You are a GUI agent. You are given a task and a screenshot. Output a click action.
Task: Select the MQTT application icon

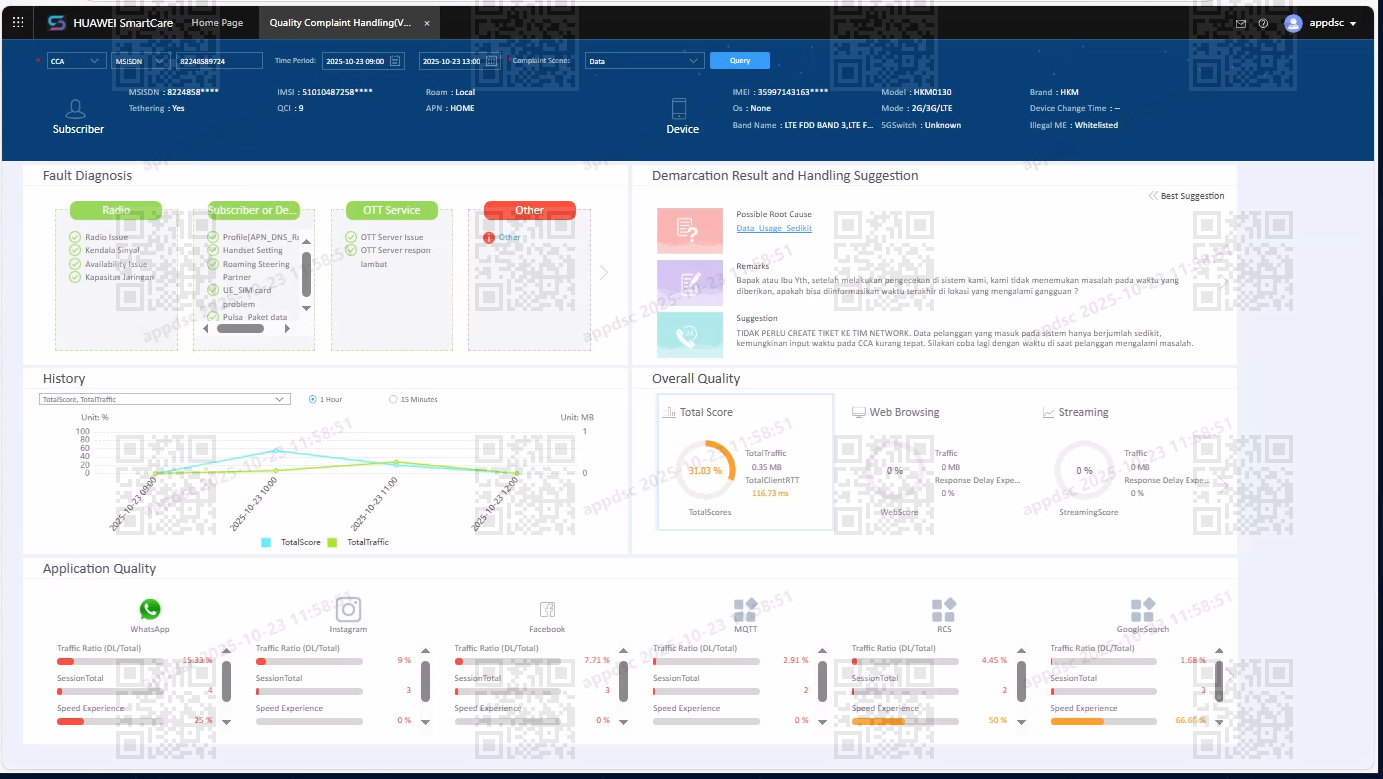click(745, 609)
